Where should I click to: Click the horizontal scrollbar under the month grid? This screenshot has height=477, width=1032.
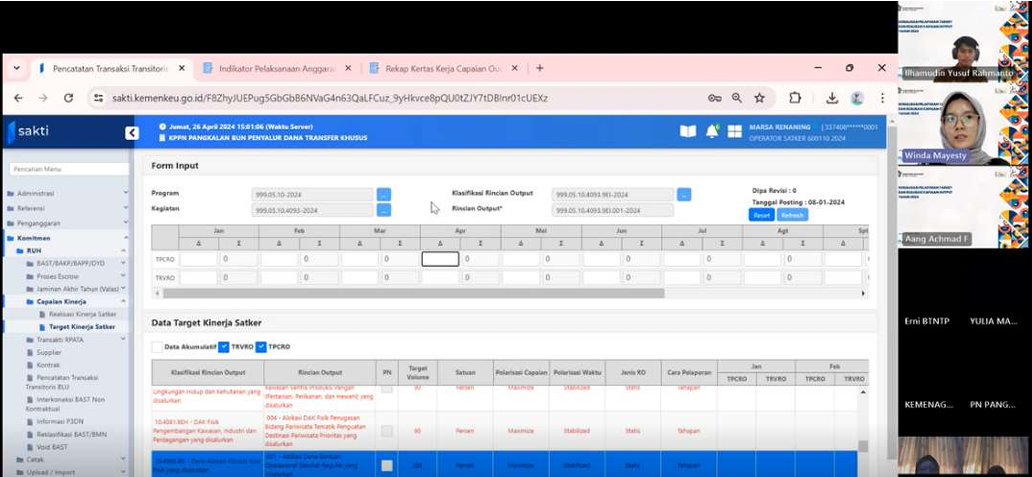[x=414, y=293]
